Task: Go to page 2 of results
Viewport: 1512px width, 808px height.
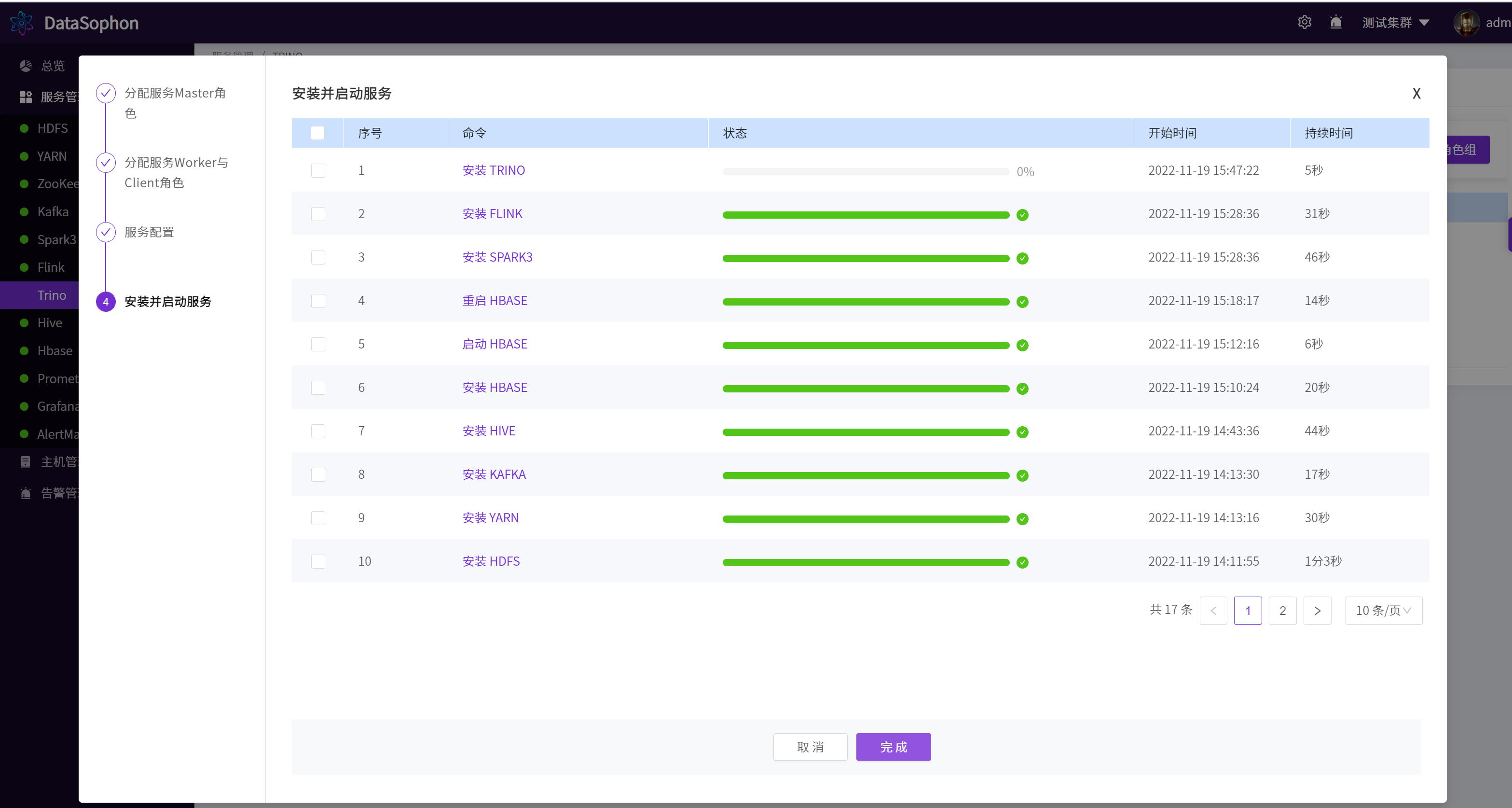Action: (x=1282, y=611)
